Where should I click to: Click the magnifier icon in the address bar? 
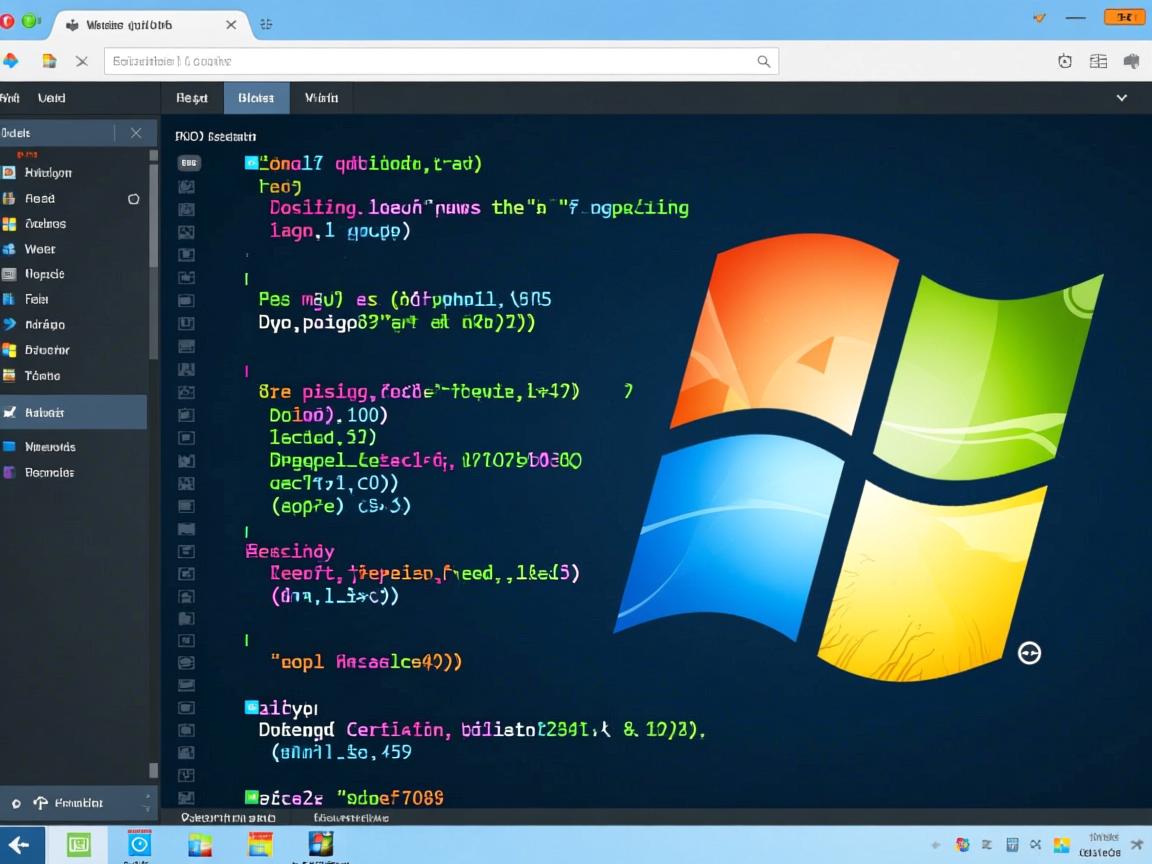[763, 61]
